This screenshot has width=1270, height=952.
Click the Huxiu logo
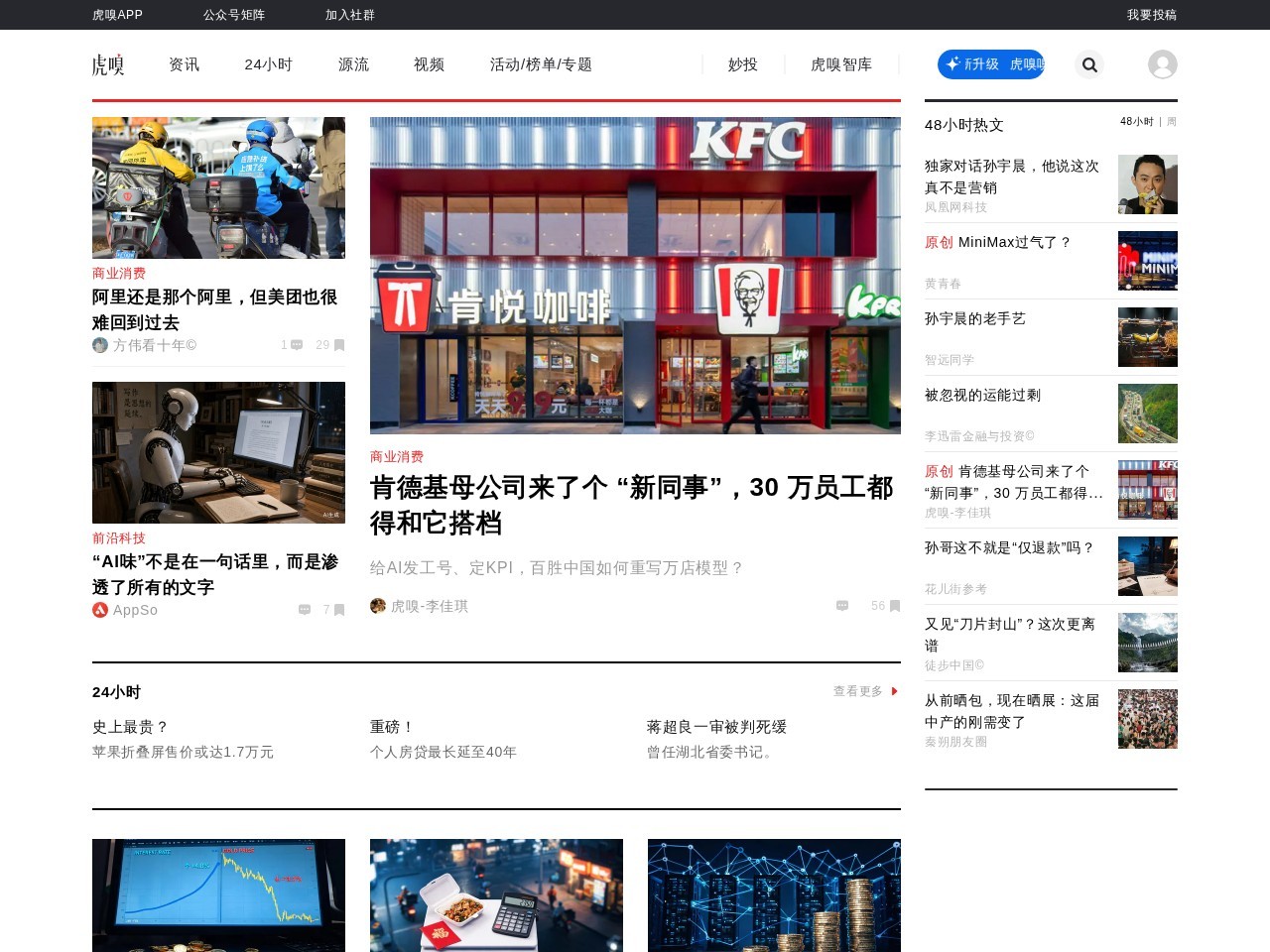point(108,64)
